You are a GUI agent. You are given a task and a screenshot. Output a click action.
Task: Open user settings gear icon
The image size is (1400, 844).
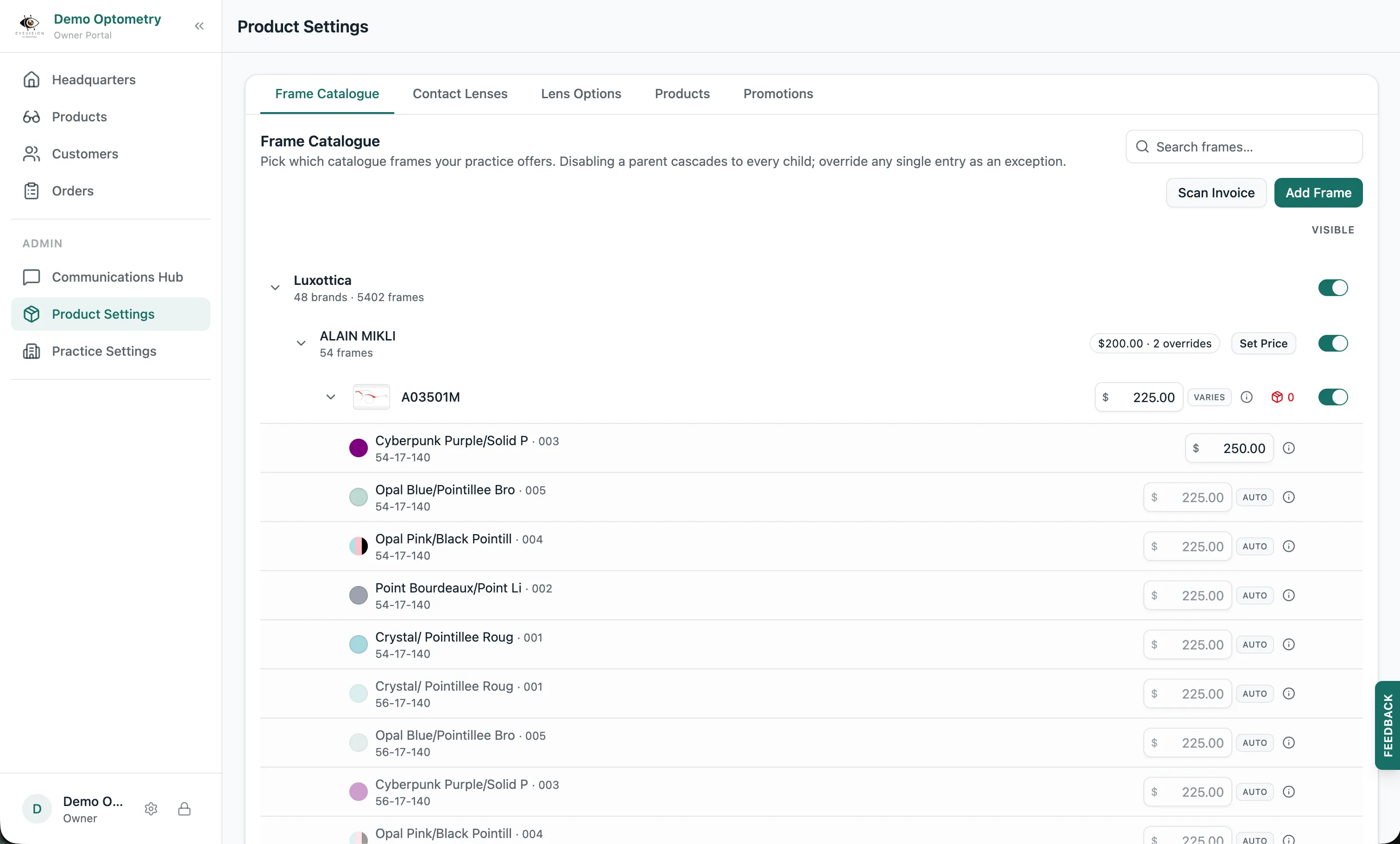tap(151, 809)
